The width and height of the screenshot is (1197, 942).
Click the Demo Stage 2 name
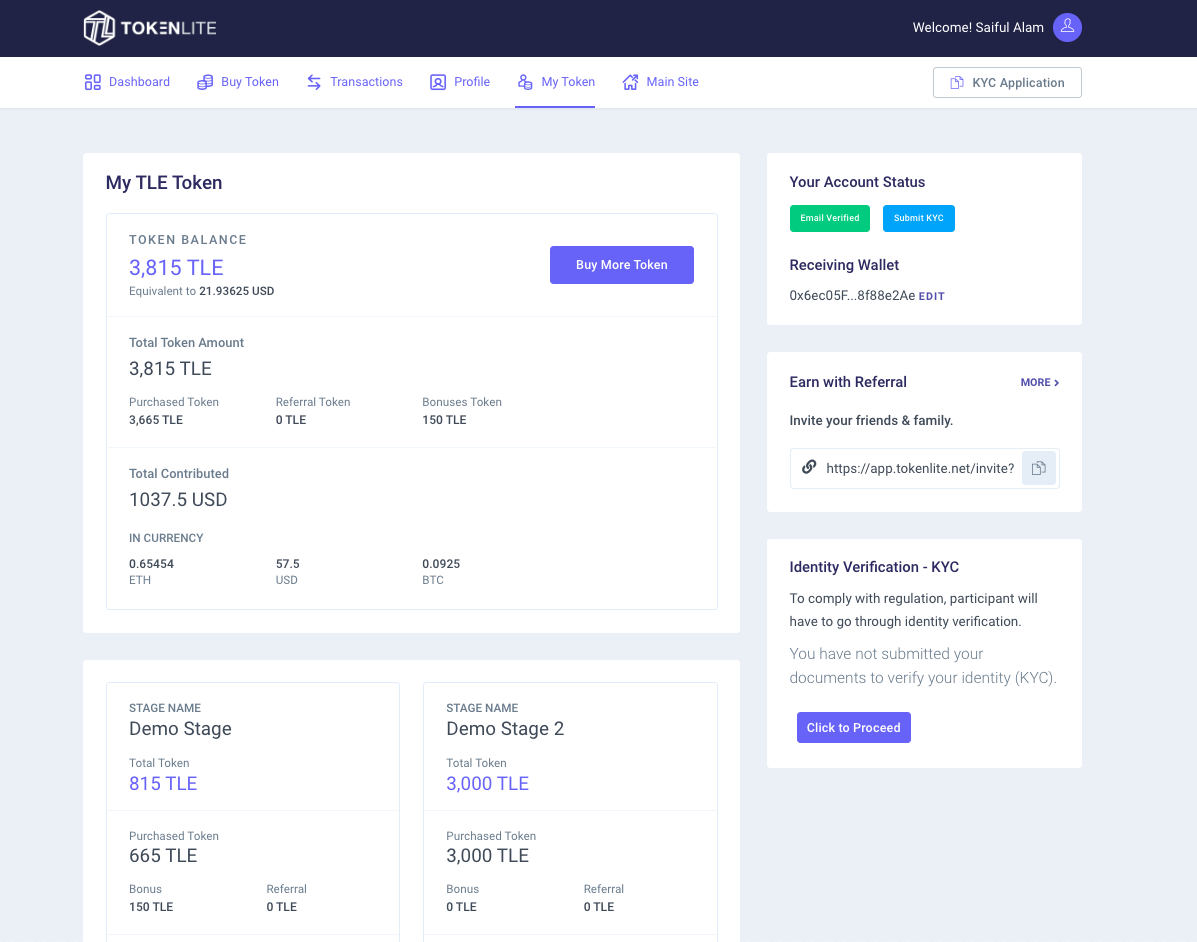coord(505,728)
